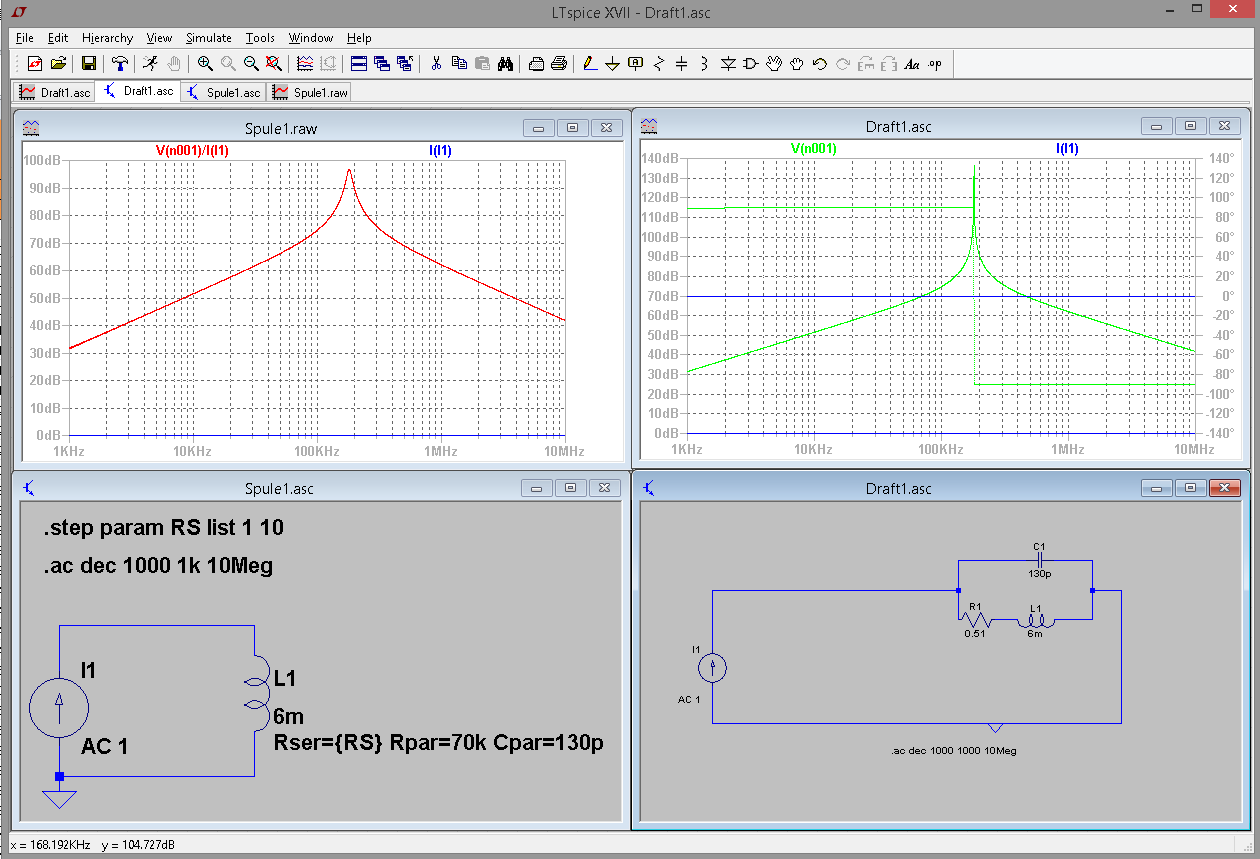The height and width of the screenshot is (859, 1260).
Task: Select the 6m inductor L1 in Draft1.asc schematic
Action: click(1036, 621)
